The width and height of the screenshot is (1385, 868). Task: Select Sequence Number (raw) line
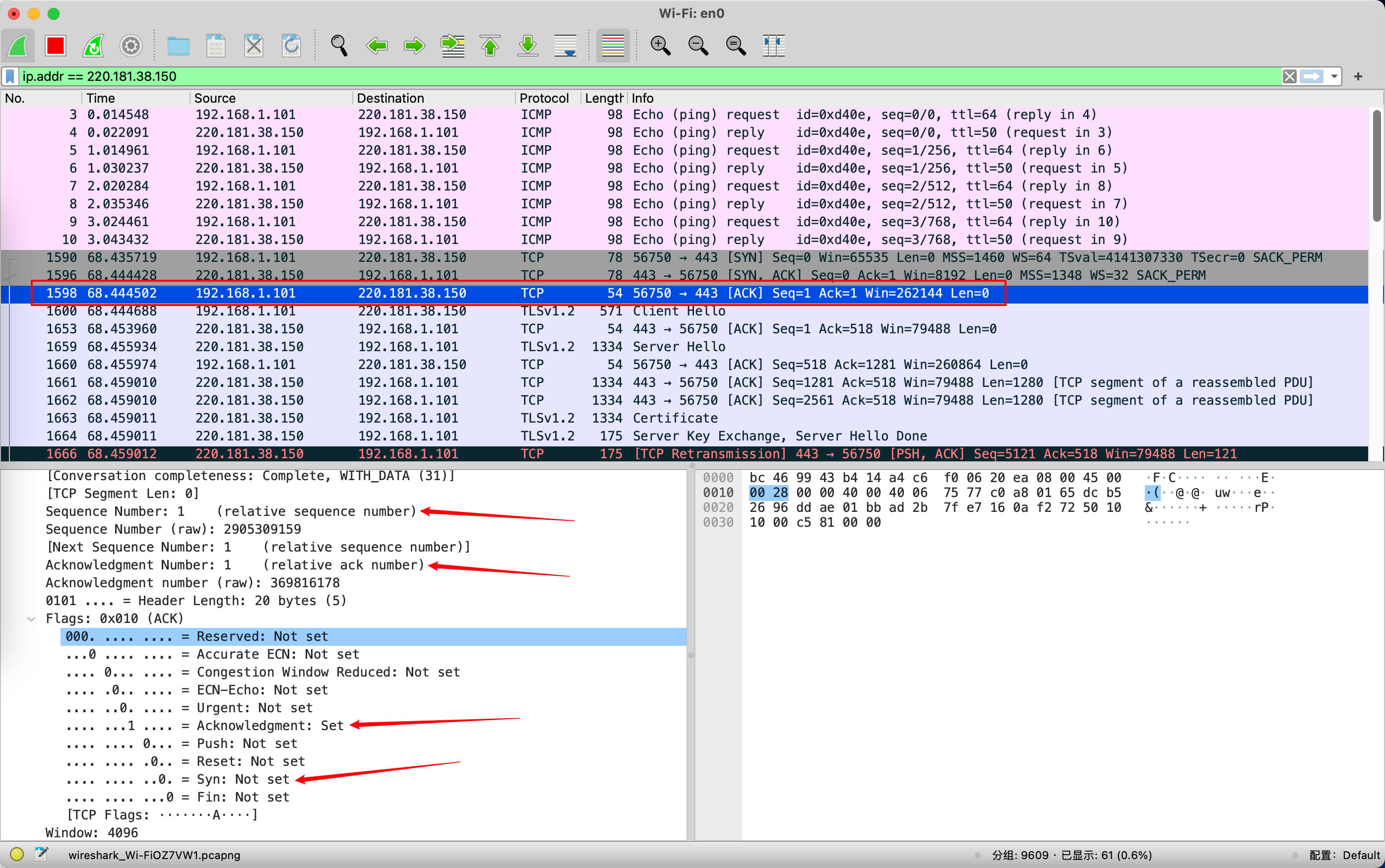click(x=173, y=529)
